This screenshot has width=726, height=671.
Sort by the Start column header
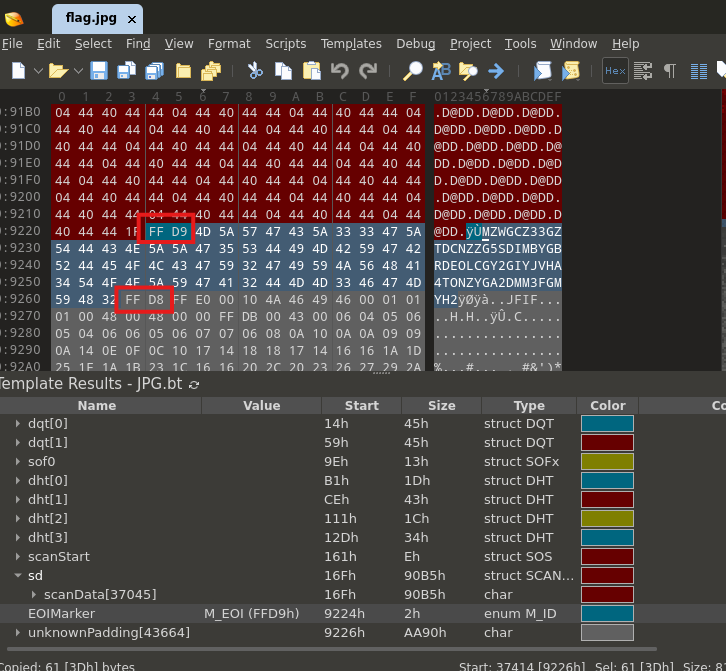click(362, 406)
